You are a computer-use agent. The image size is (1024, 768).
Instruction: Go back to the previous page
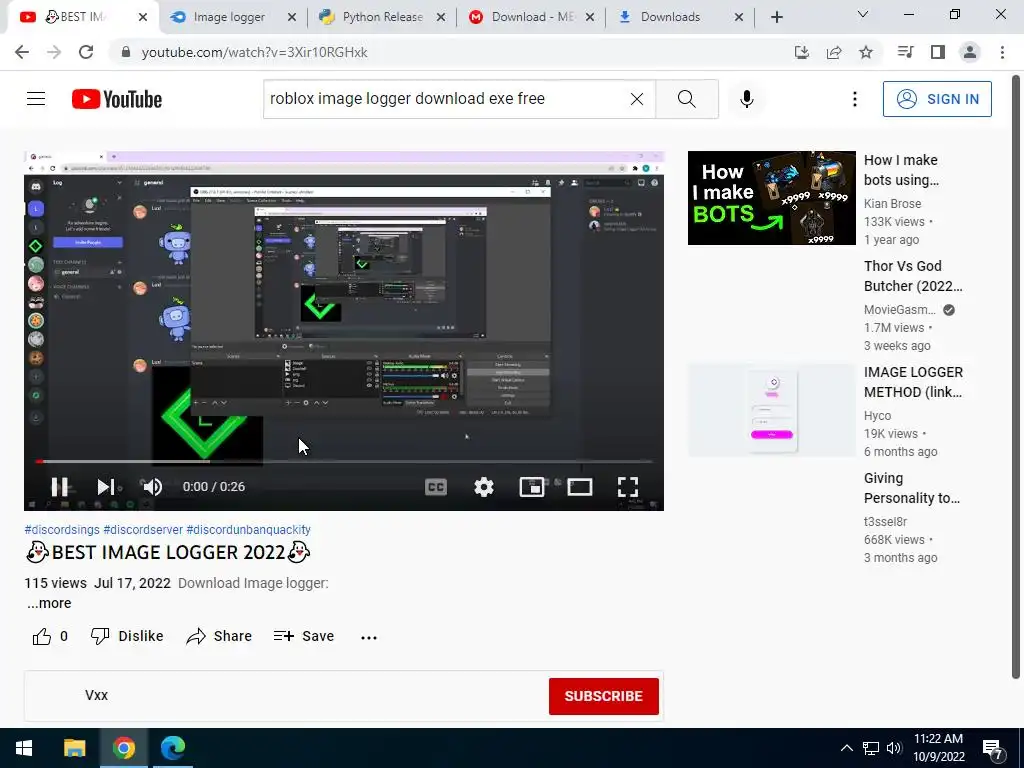coord(22,52)
